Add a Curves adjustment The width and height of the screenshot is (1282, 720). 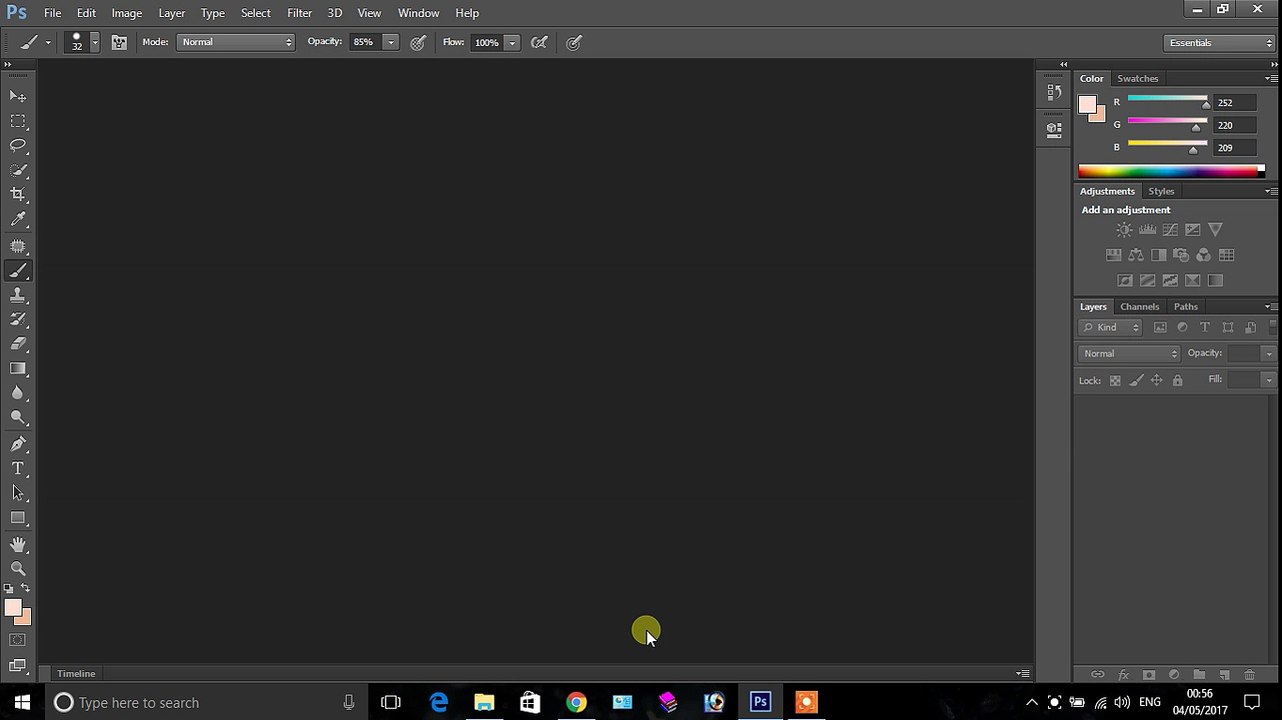click(x=1170, y=230)
